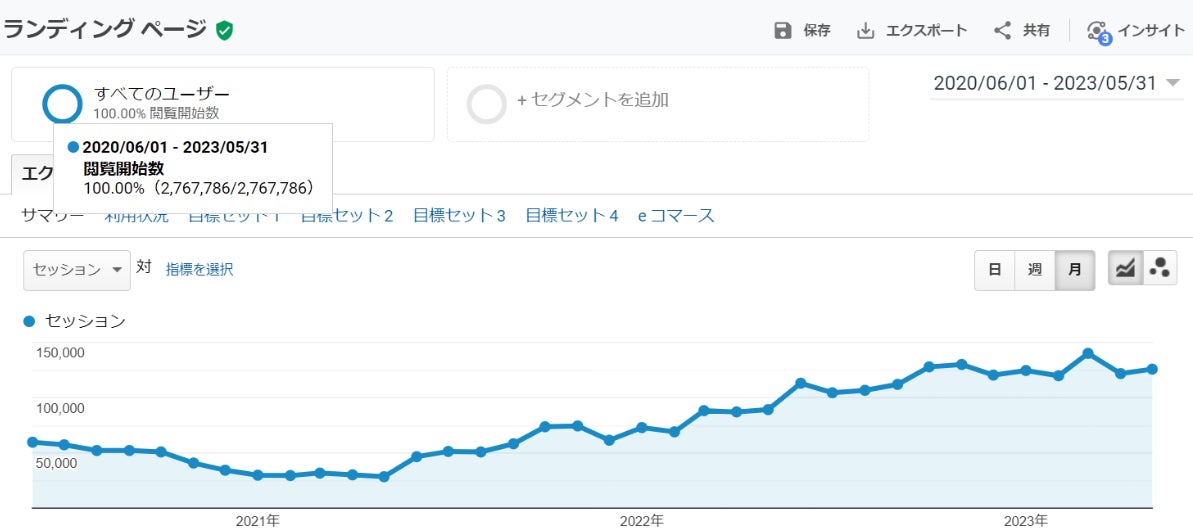Screen dimensions: 1193x531
Task: Click + セグメントを追加 button
Action: tap(592, 100)
